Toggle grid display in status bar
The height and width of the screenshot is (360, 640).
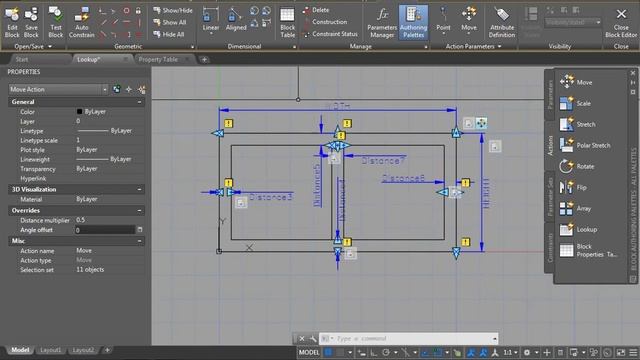329,352
